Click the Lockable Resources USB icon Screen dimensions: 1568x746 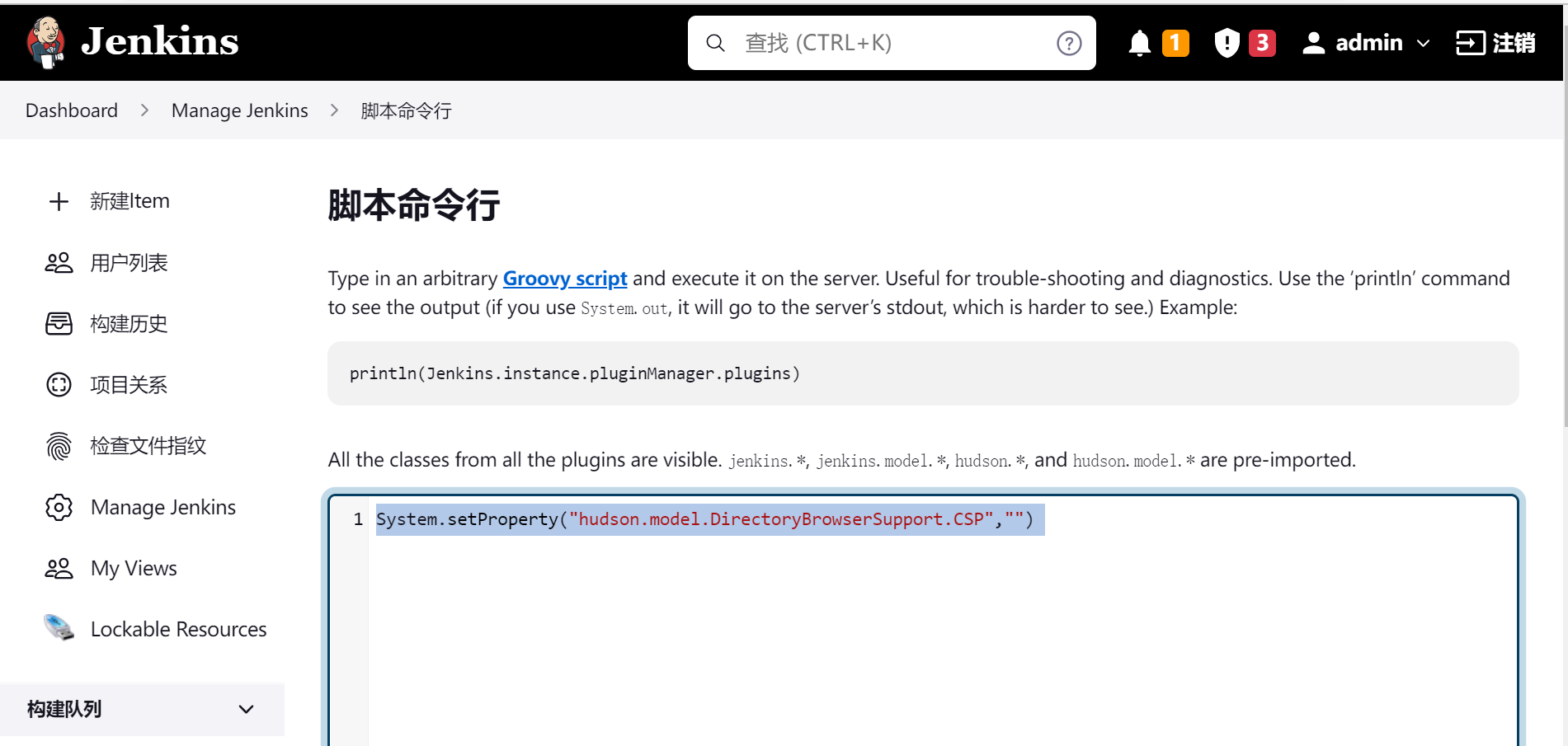coord(59,628)
